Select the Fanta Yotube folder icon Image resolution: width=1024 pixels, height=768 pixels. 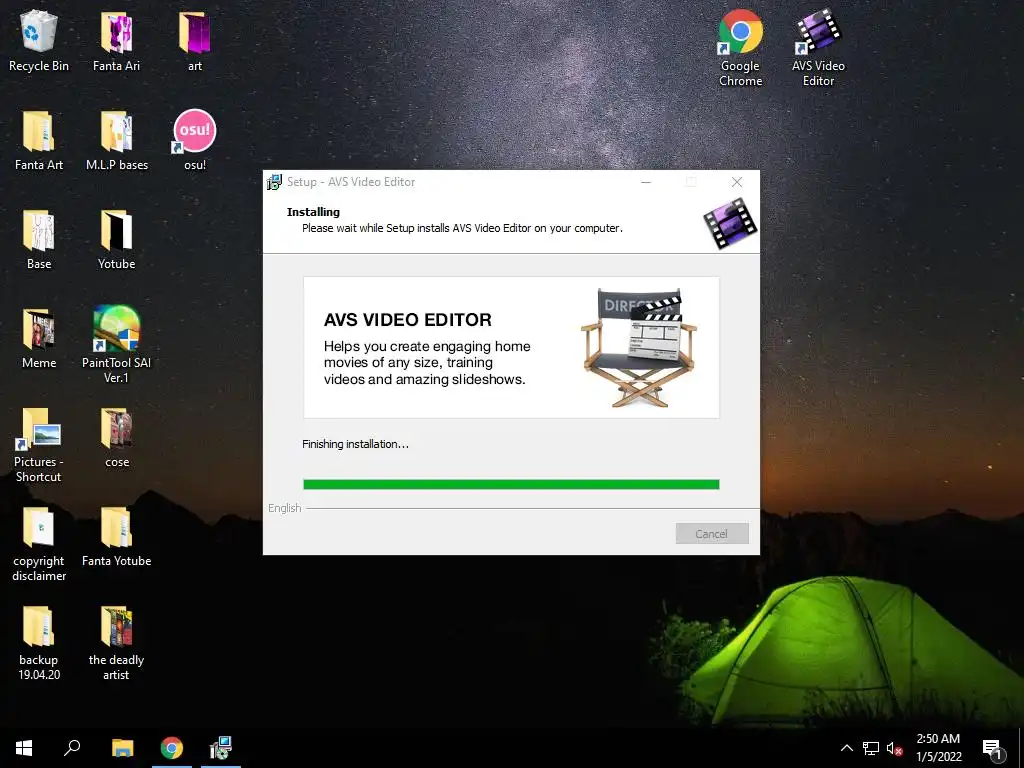(x=116, y=537)
